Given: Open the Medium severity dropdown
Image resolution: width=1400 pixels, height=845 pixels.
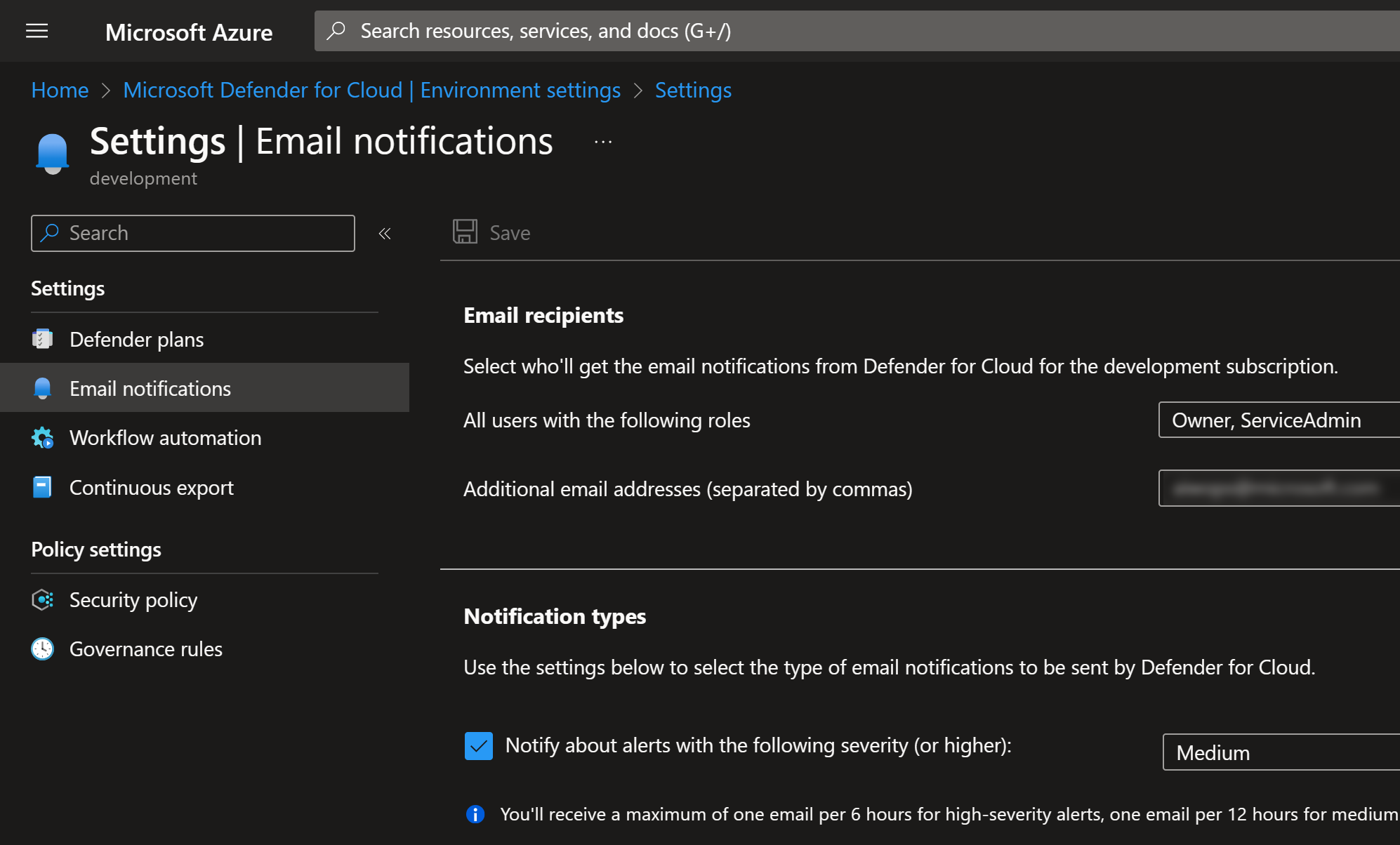Looking at the screenshot, I should tap(1281, 752).
